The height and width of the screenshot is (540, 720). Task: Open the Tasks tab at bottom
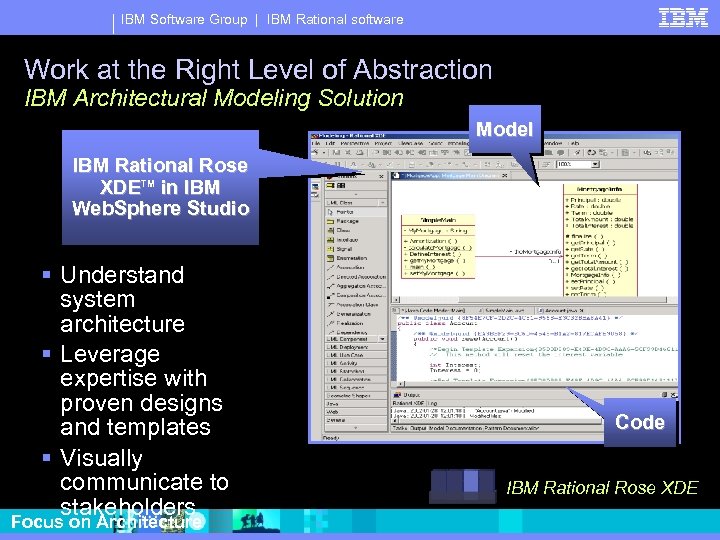point(398,428)
